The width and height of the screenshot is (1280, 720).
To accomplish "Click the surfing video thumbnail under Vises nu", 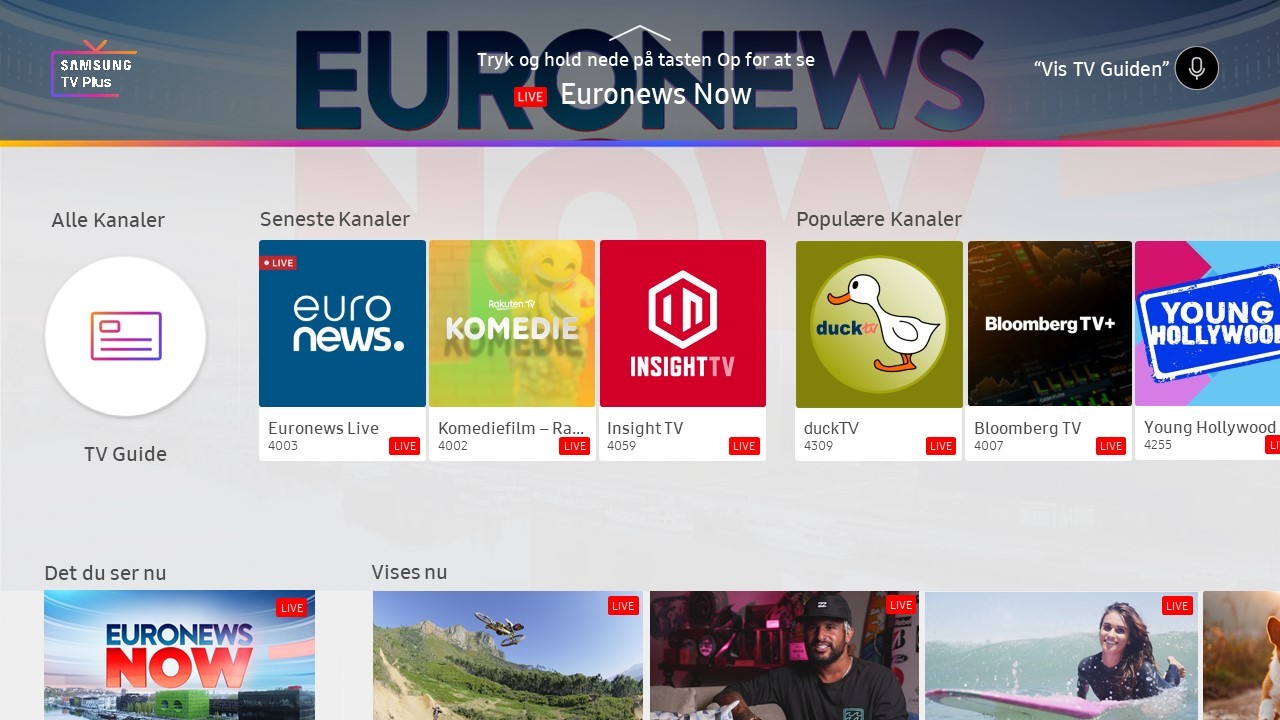I will point(1062,655).
